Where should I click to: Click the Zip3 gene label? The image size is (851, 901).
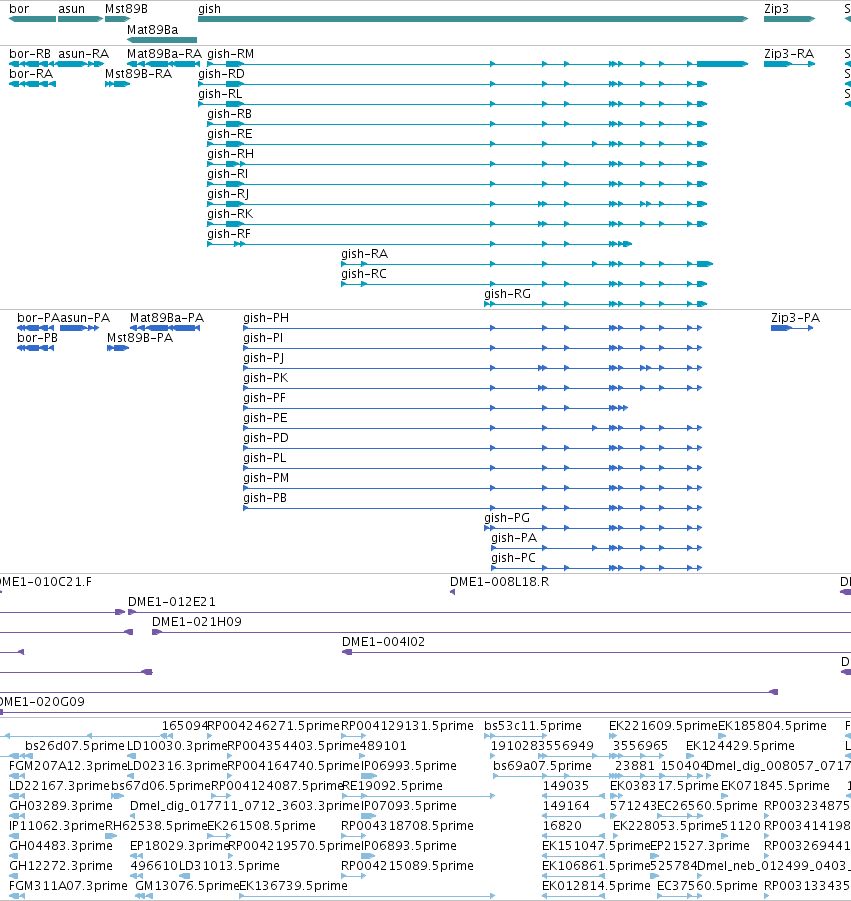coord(776,9)
